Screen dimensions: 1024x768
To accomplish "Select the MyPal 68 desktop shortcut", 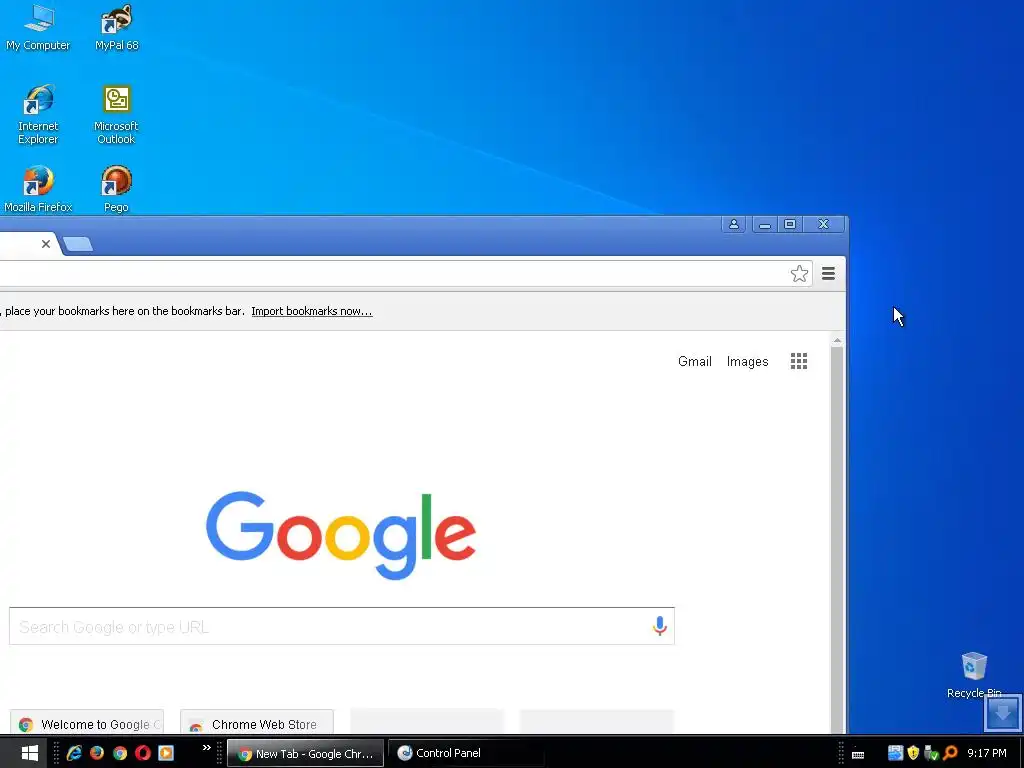I will point(116,27).
